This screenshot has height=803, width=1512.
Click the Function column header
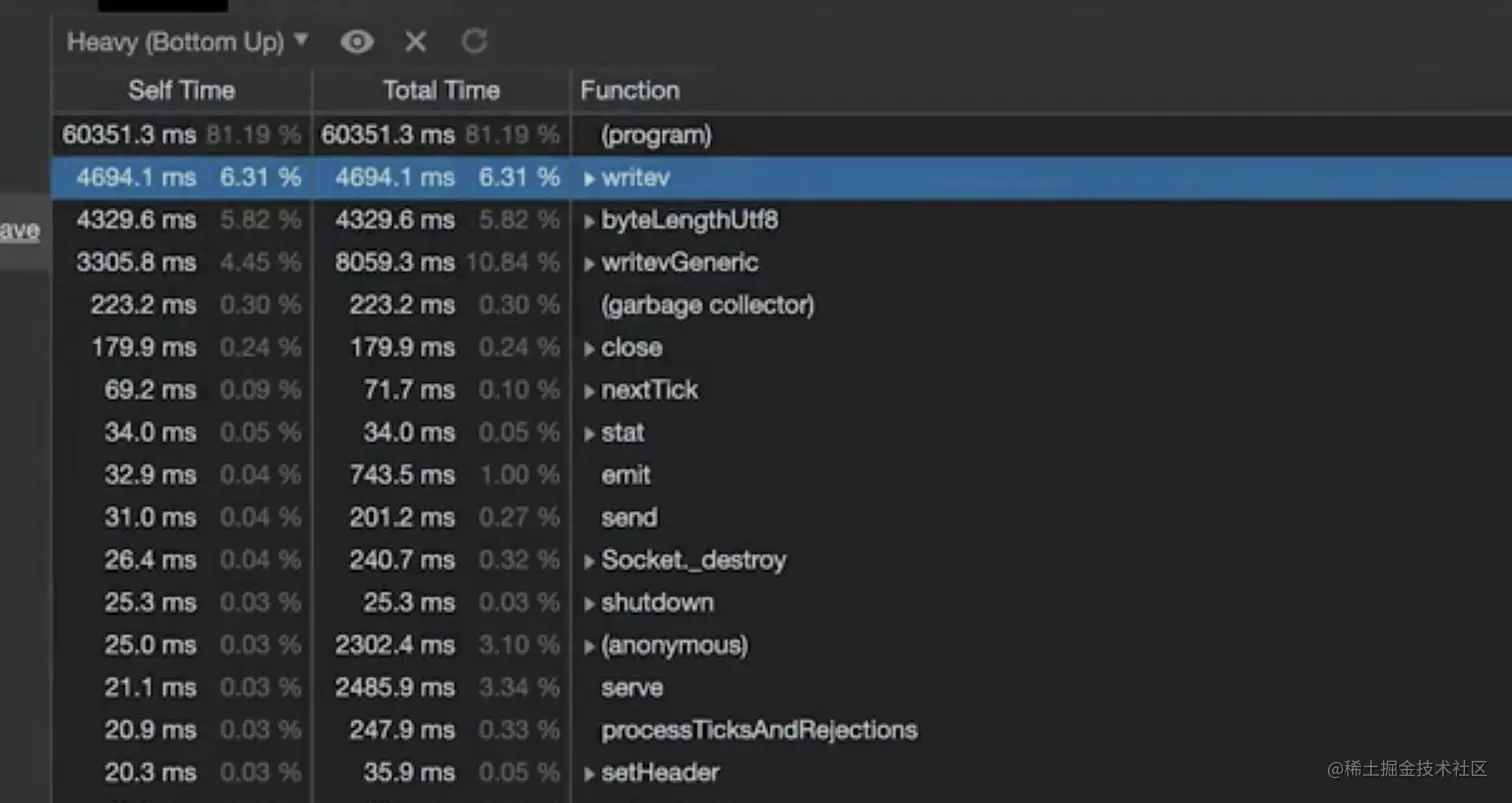pos(630,91)
